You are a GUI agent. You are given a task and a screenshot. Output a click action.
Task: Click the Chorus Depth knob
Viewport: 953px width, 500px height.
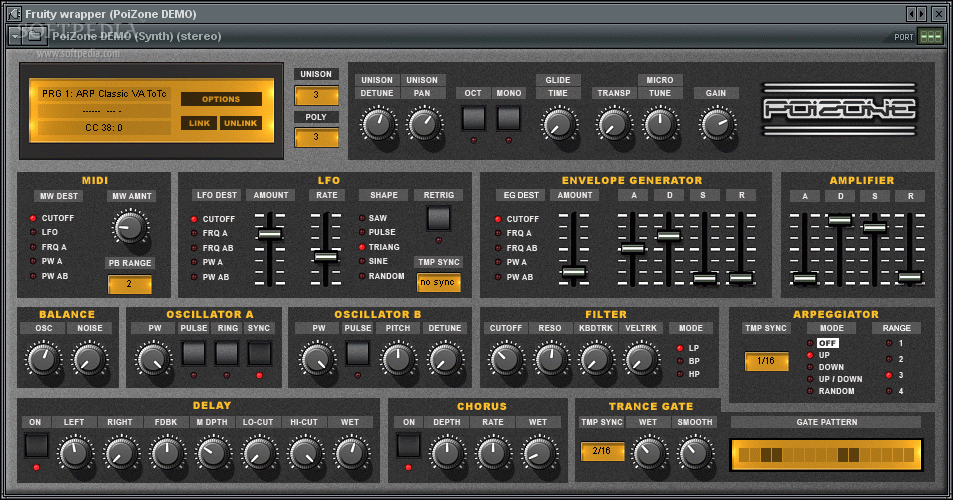[447, 453]
